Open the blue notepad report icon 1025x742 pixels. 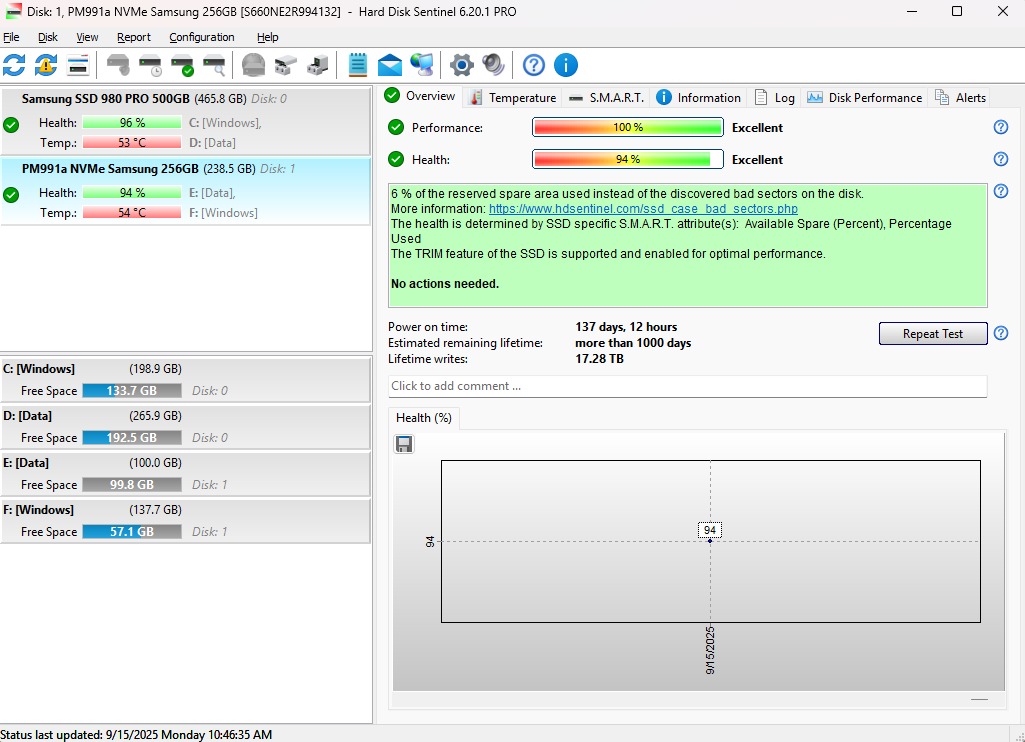(358, 65)
